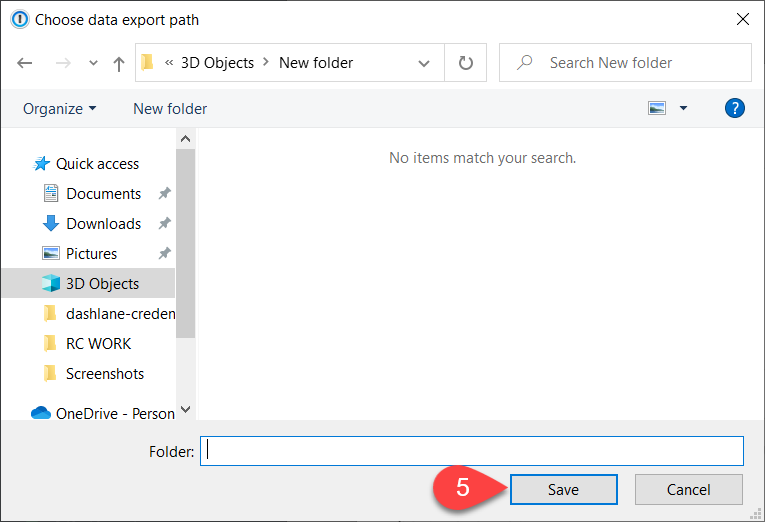The image size is (765, 522).
Task: Click the Cancel button
Action: click(688, 489)
